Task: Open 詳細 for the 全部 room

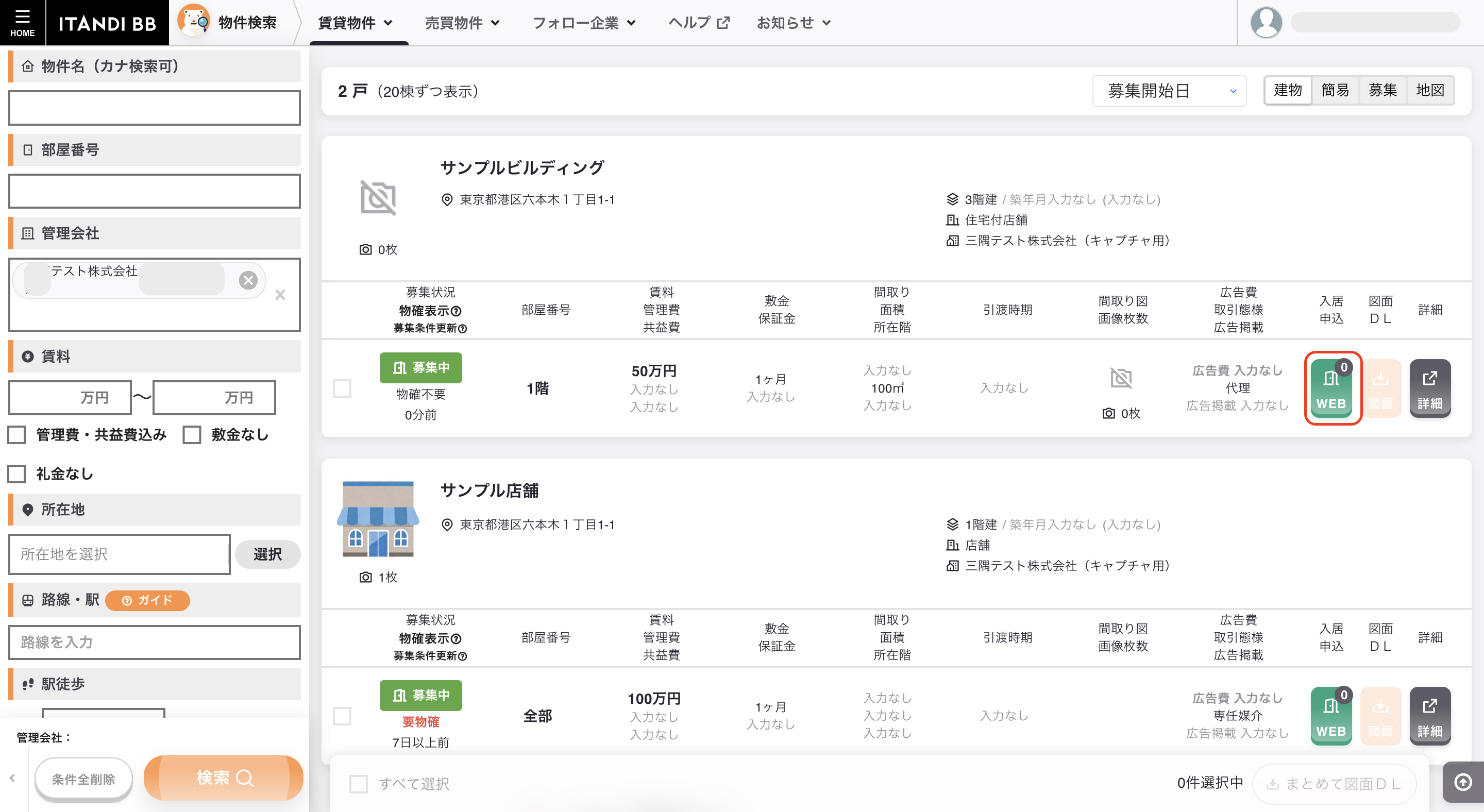Action: click(x=1430, y=716)
